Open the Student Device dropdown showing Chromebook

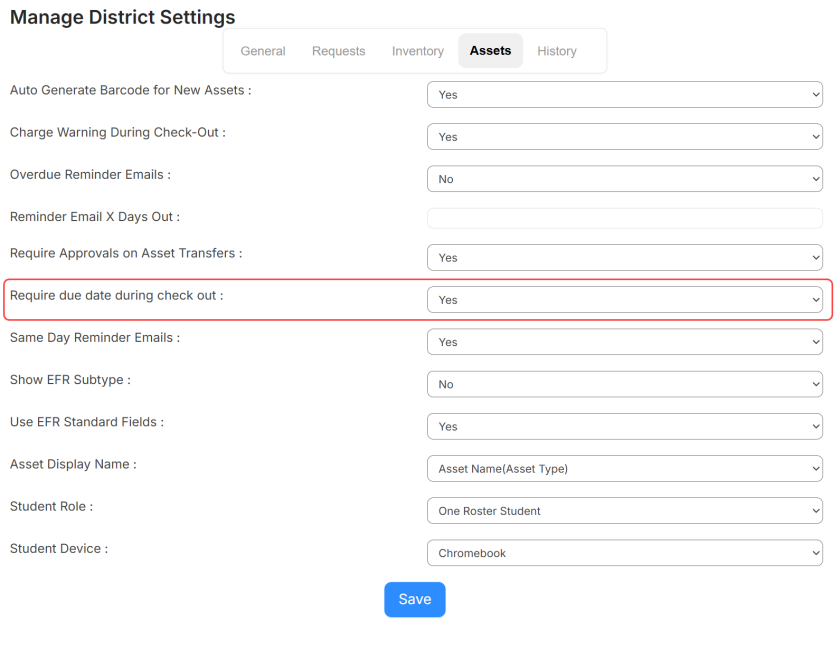pyautogui.click(x=624, y=552)
